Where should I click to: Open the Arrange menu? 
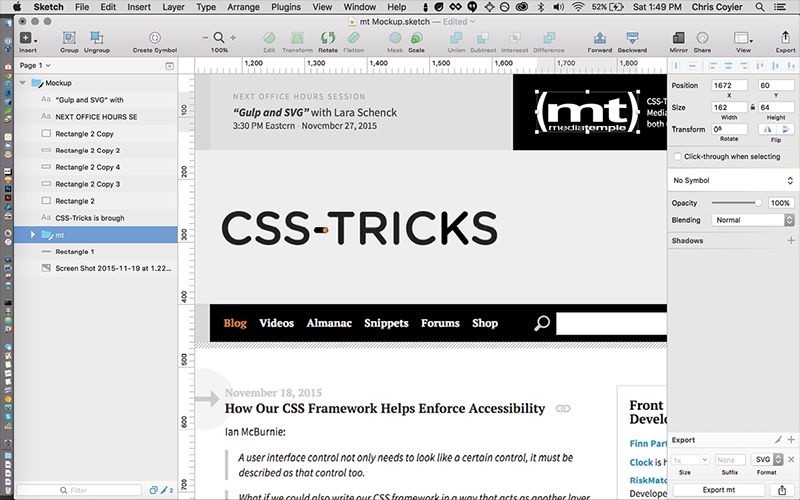click(x=242, y=7)
